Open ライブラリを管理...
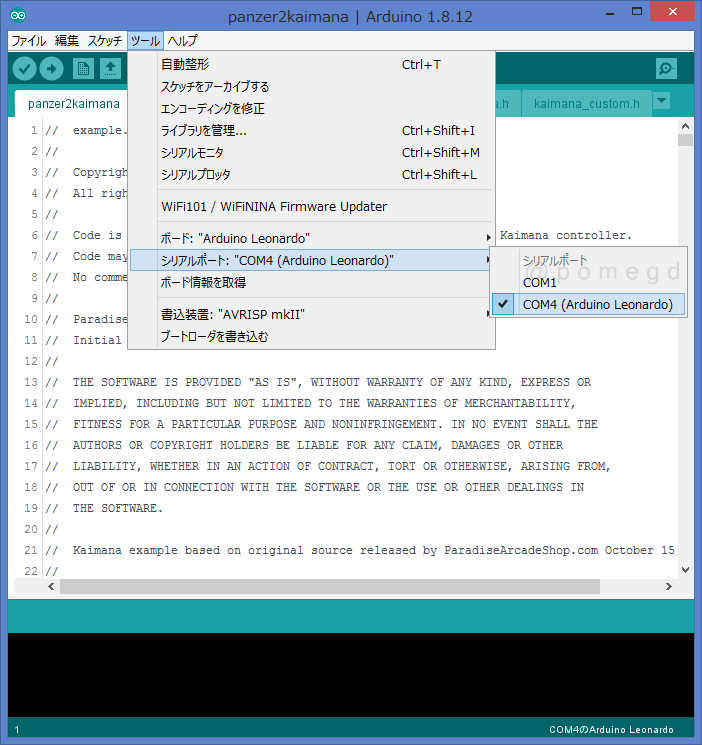The width and height of the screenshot is (702, 745). click(x=311, y=131)
